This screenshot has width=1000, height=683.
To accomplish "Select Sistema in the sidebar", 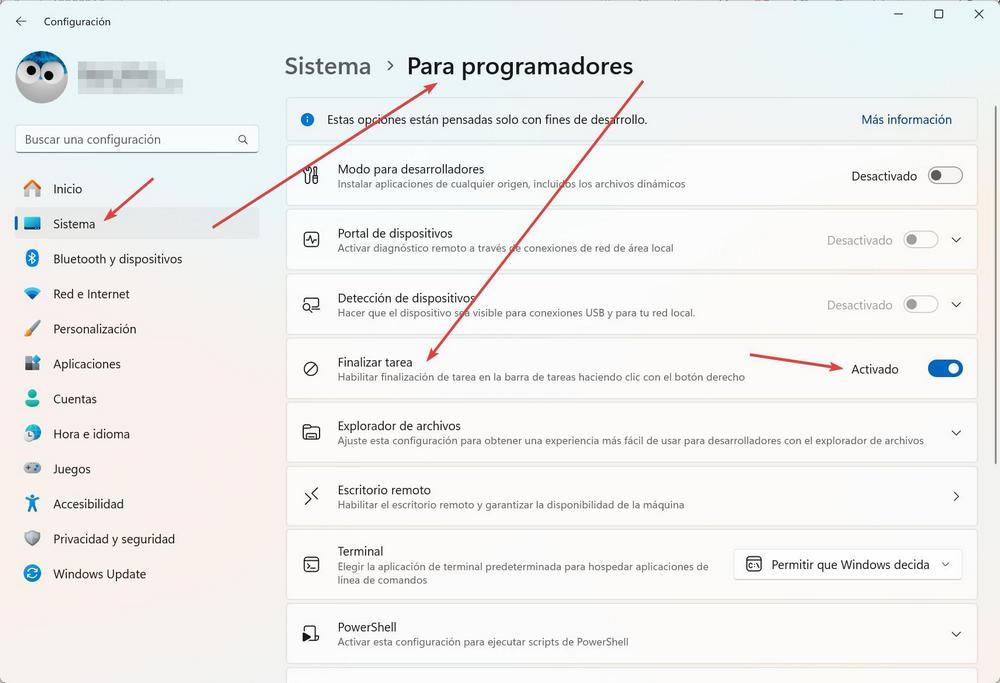I will pos(137,224).
